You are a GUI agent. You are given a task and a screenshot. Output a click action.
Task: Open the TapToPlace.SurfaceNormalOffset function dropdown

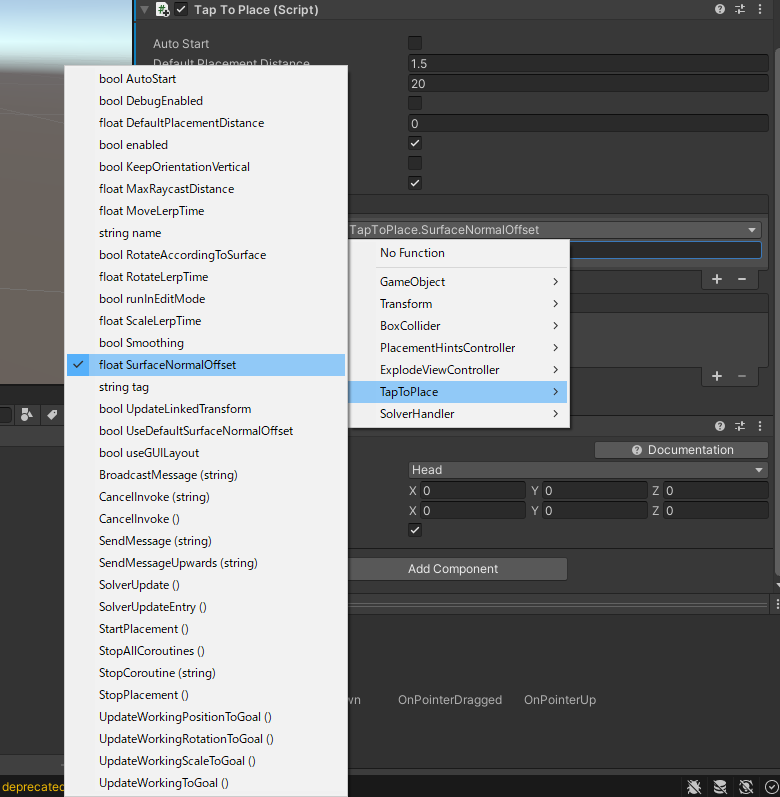(555, 230)
